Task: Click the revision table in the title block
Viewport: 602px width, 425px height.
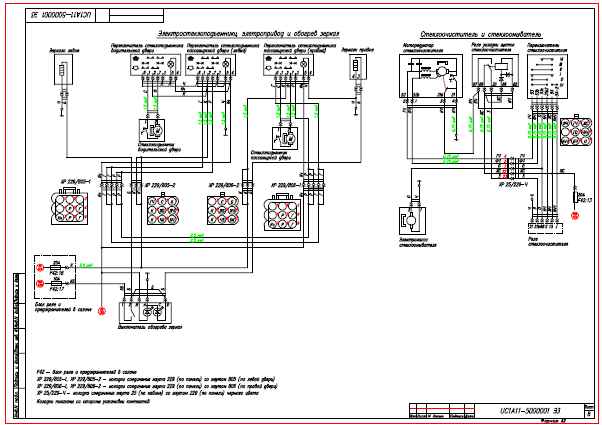Action: pos(442,411)
